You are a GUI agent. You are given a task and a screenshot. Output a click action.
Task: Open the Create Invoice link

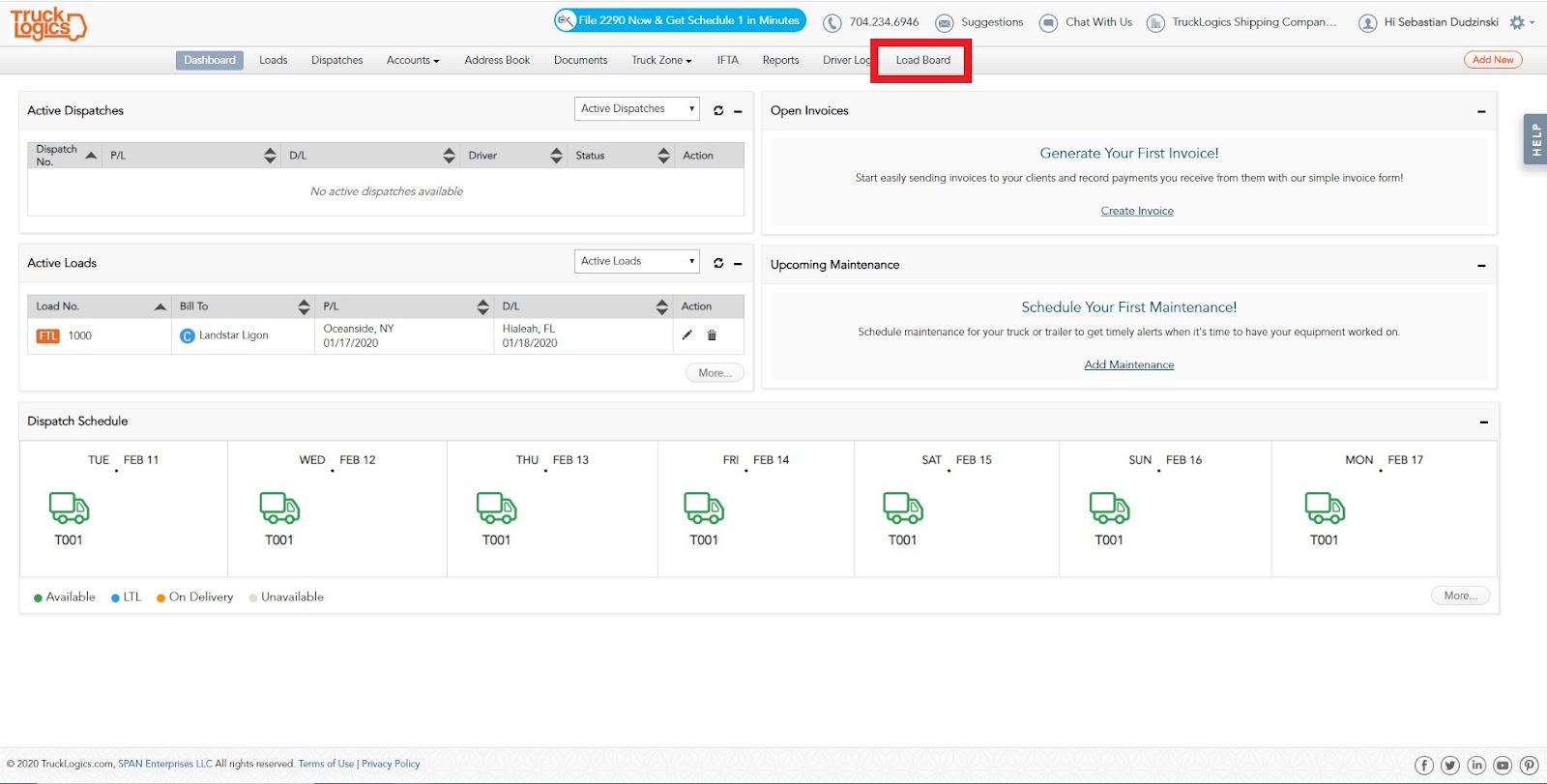tap(1137, 211)
